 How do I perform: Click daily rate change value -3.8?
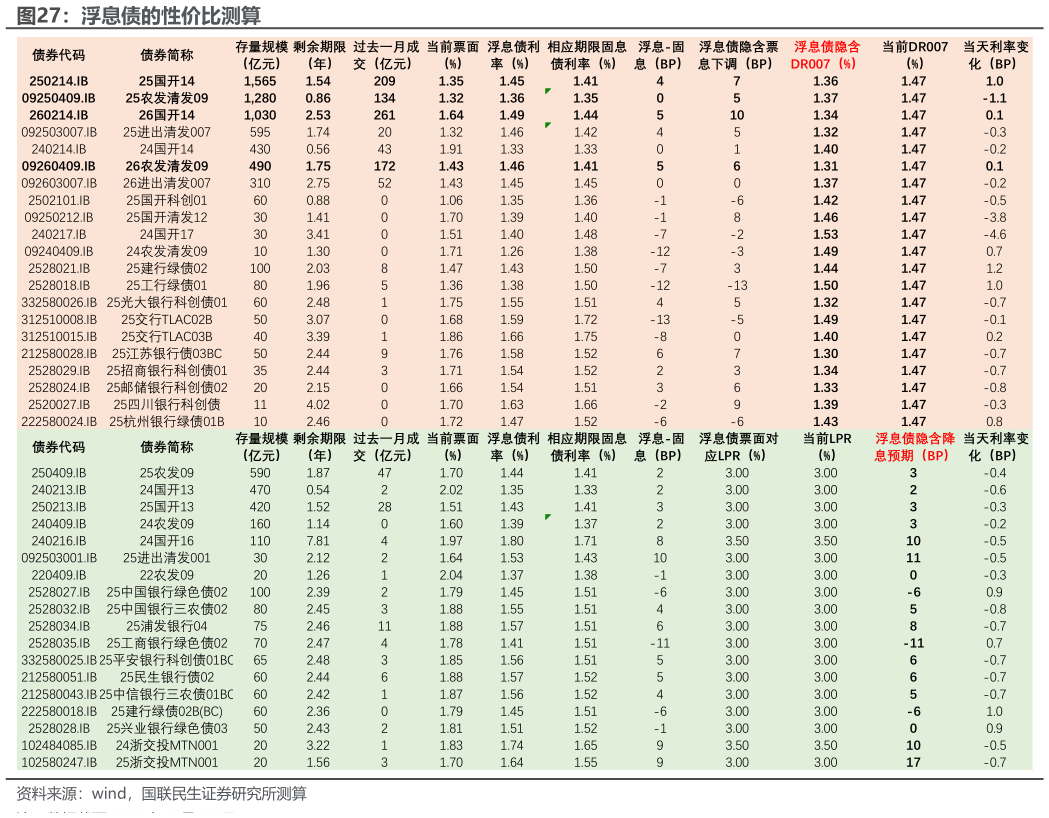(995, 217)
